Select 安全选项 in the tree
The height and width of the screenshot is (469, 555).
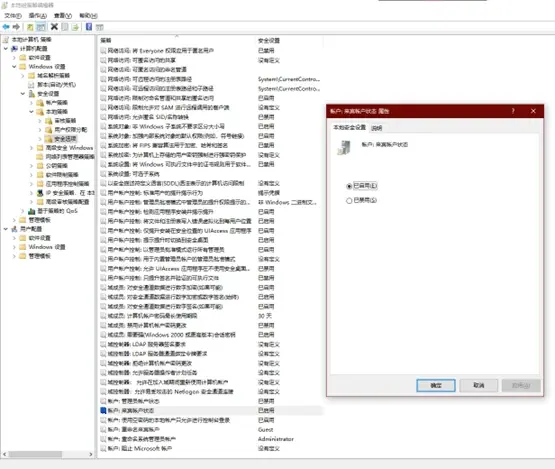(65, 139)
